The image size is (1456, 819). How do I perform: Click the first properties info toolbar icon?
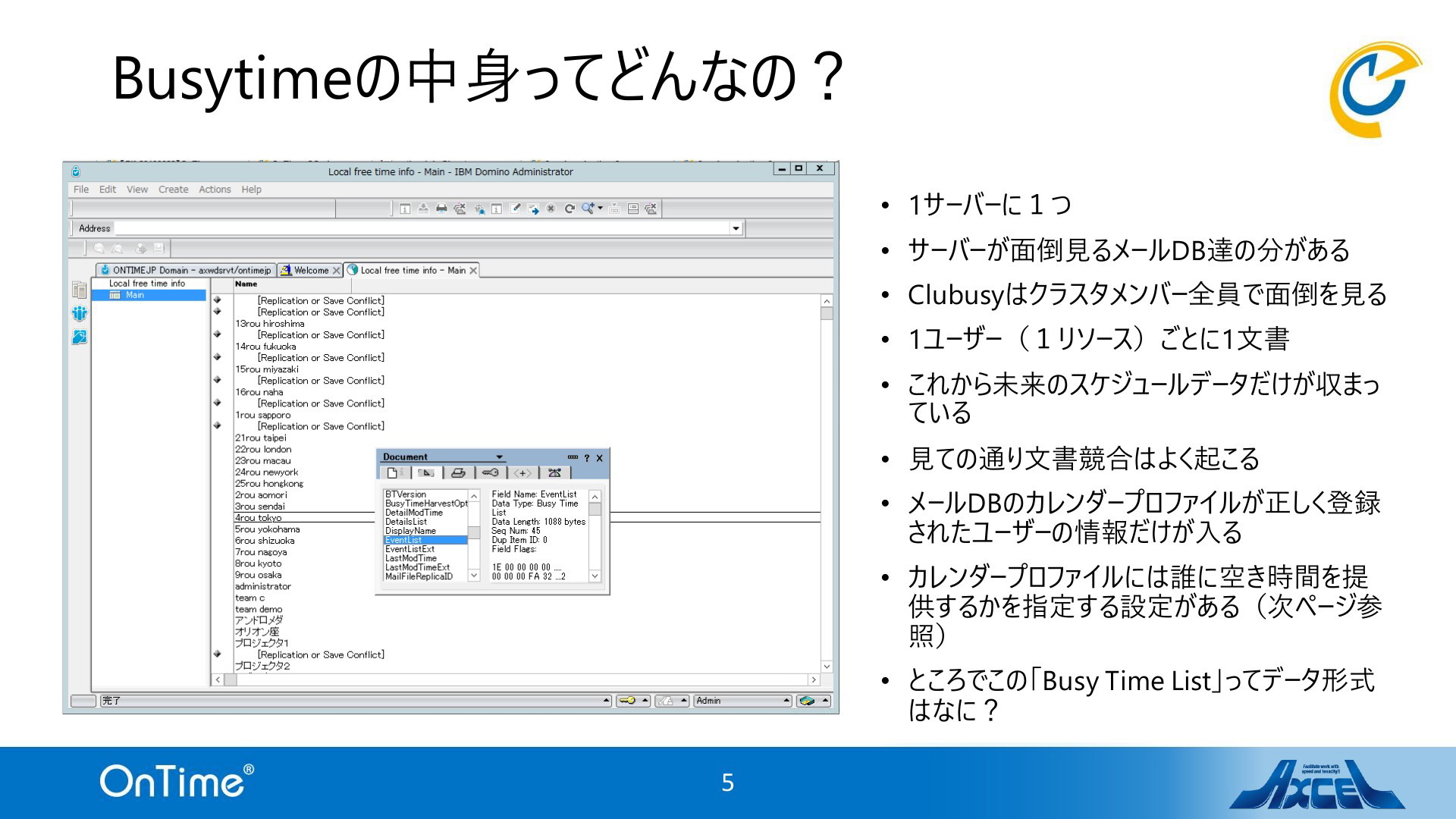[405, 209]
